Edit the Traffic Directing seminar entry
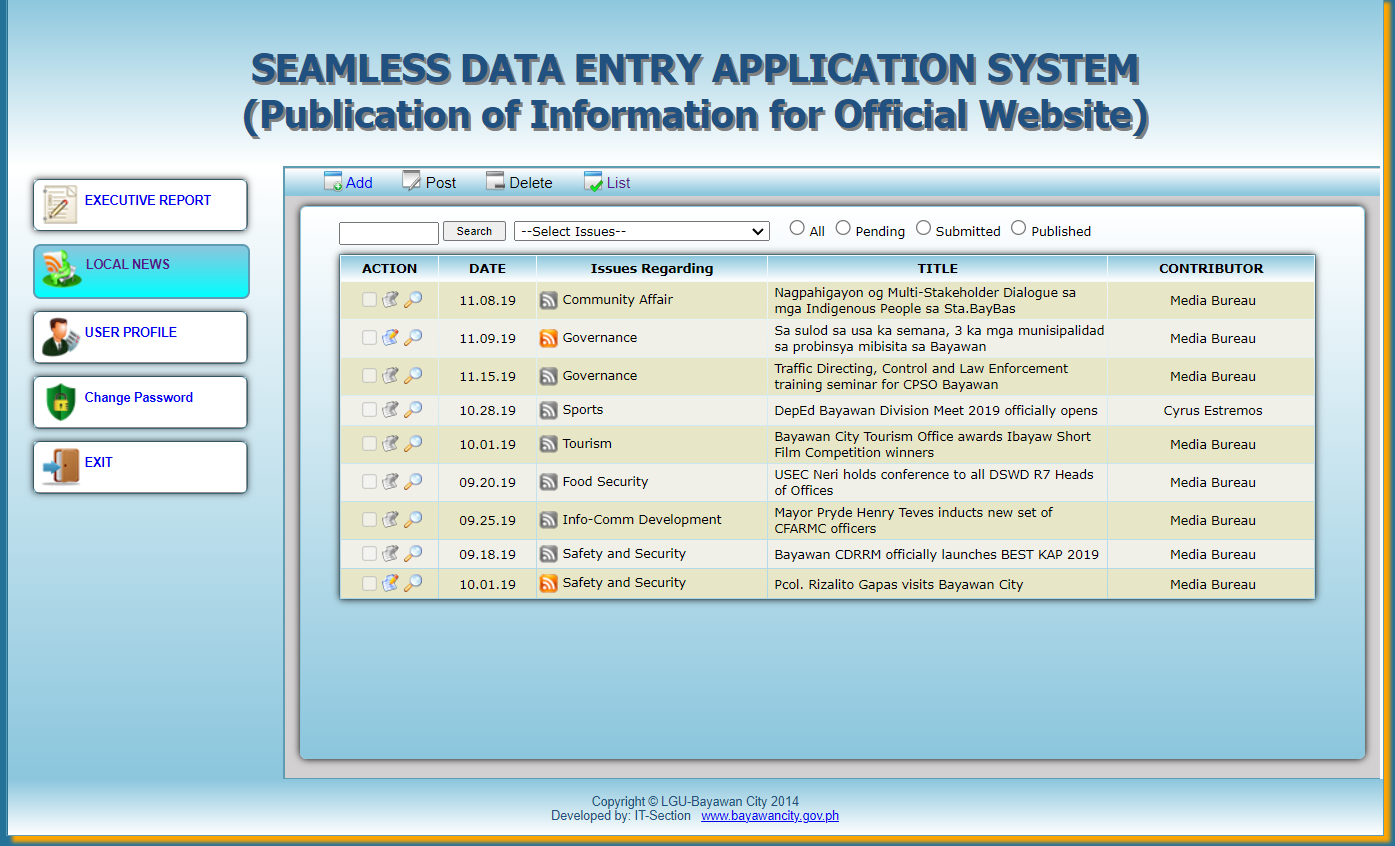The image size is (1395, 846). [391, 375]
